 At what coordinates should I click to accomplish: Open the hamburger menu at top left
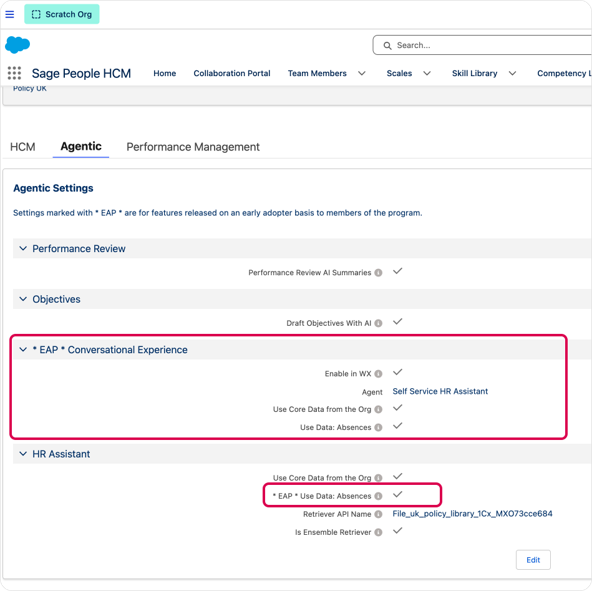tap(10, 14)
